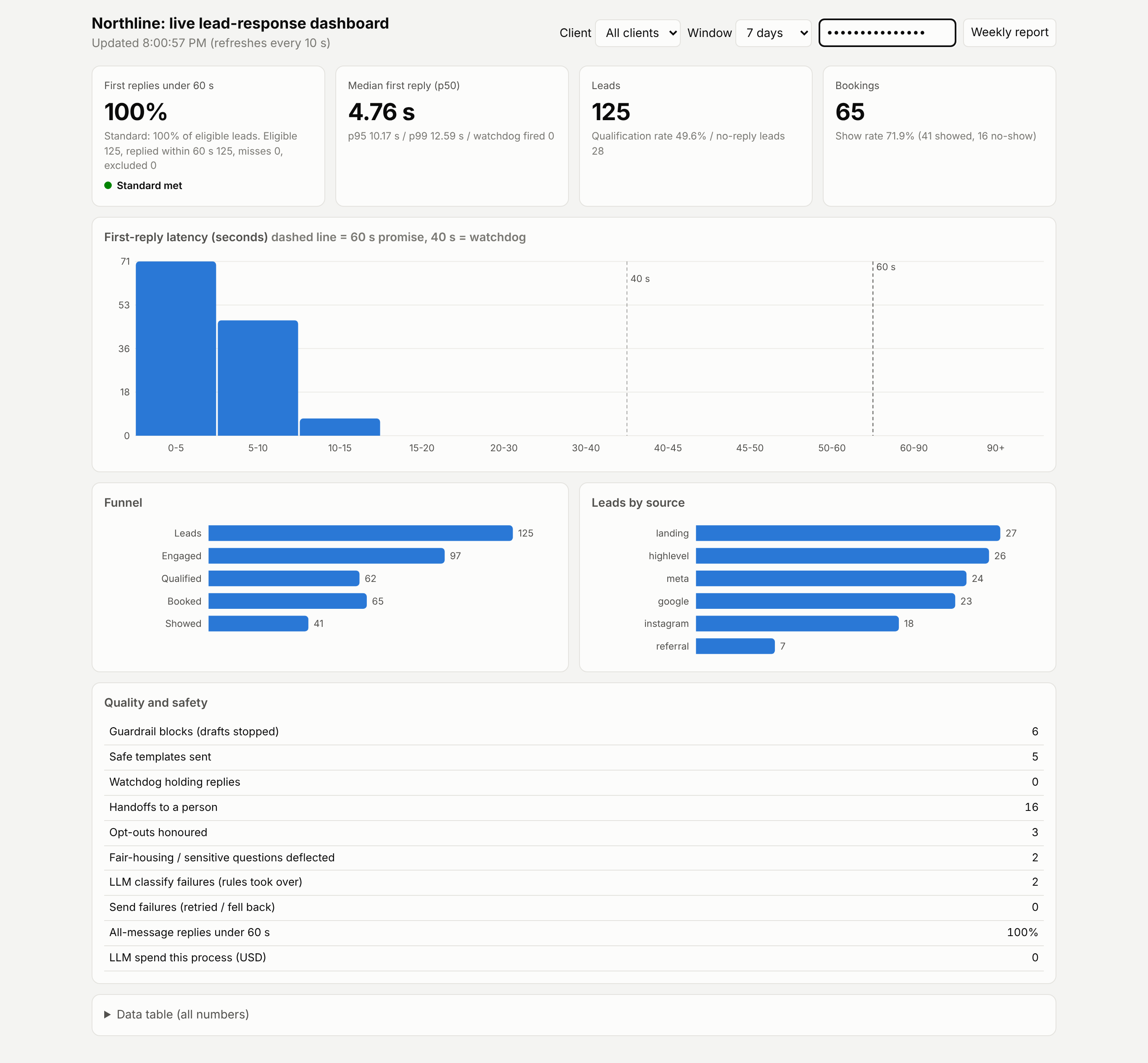Click the 5-10 seconds latency bar
1148x1063 pixels.
(x=258, y=378)
